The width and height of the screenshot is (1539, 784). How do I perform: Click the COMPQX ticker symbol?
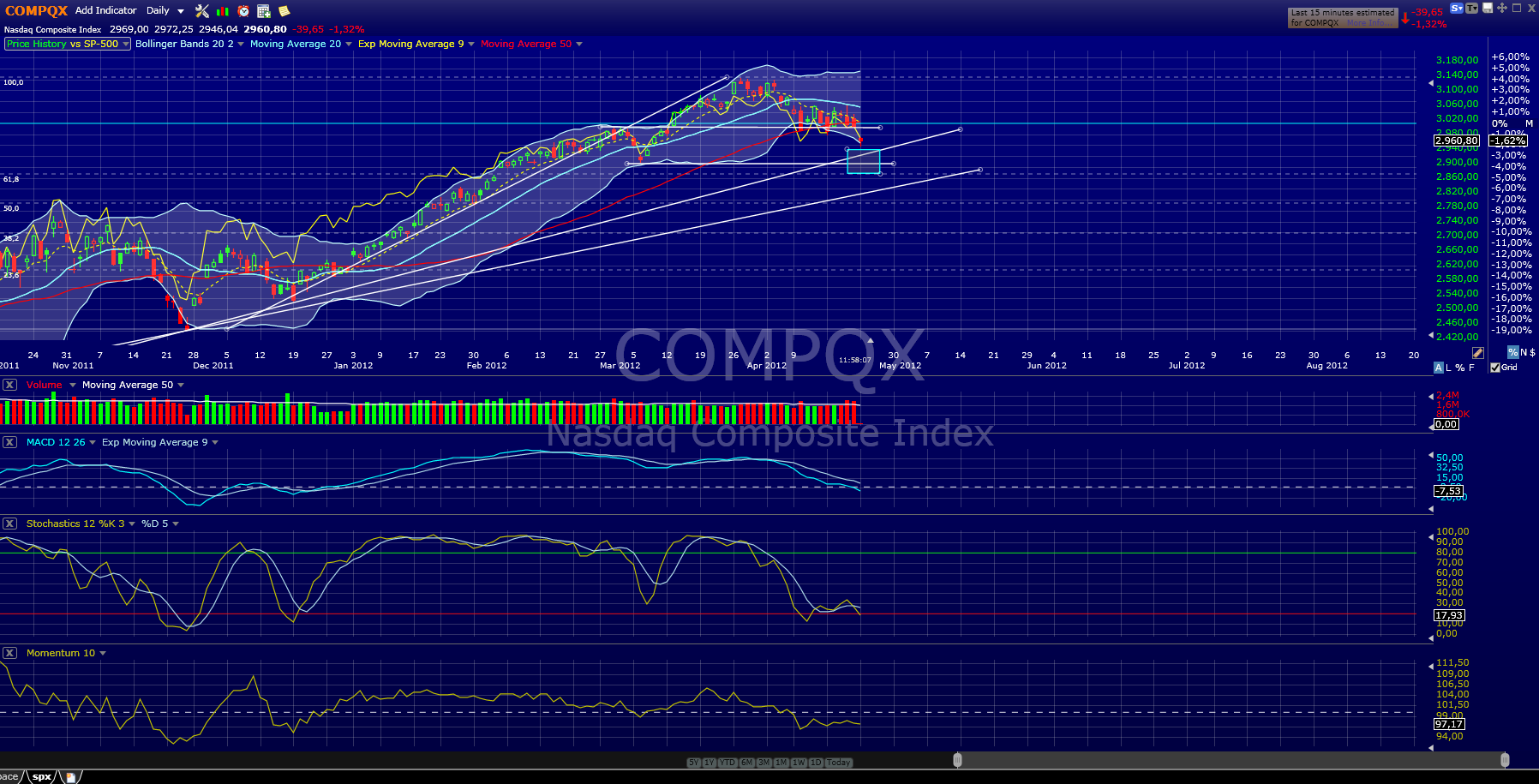(37, 11)
